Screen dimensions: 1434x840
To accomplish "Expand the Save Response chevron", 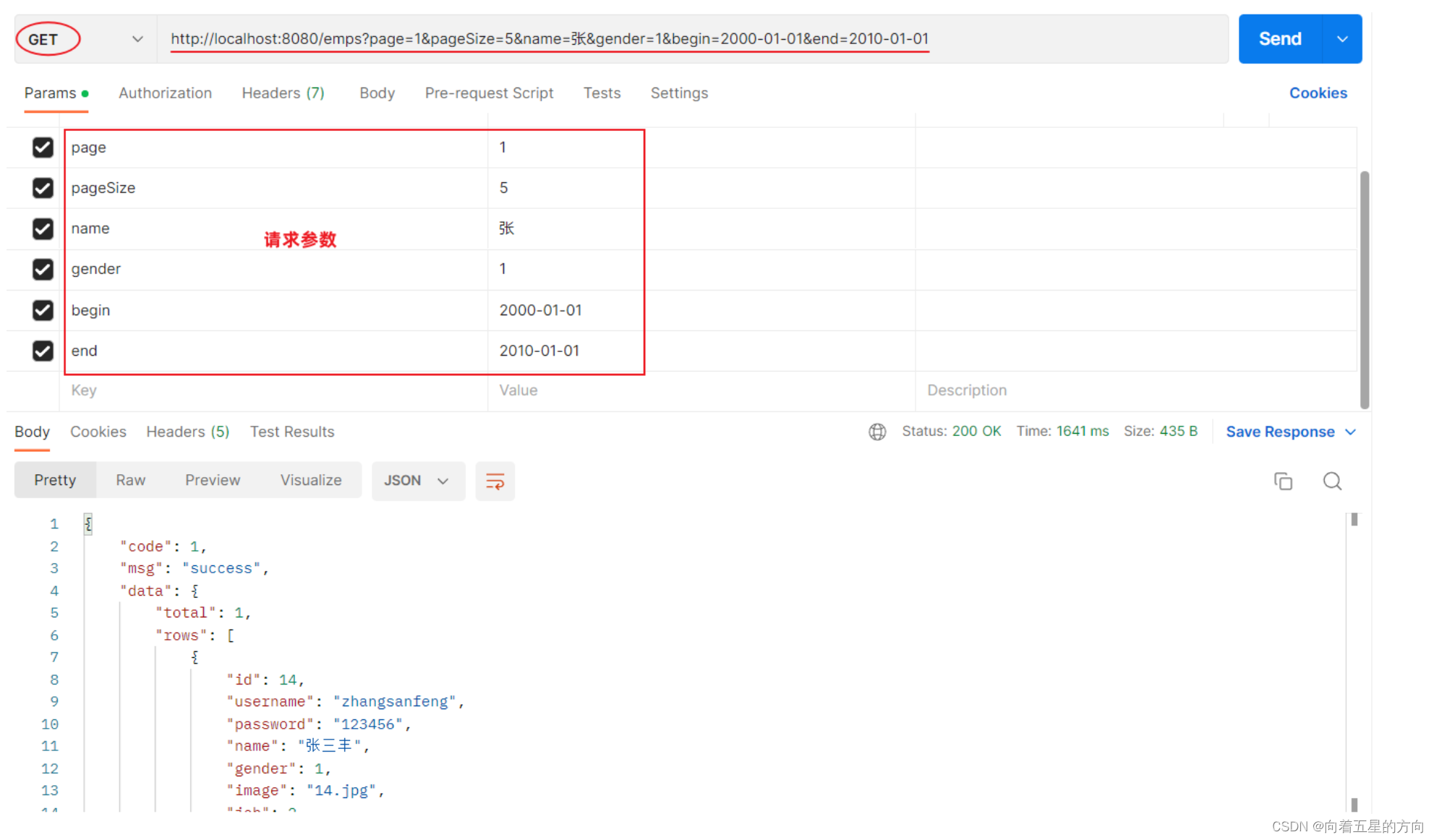I will [x=1350, y=432].
